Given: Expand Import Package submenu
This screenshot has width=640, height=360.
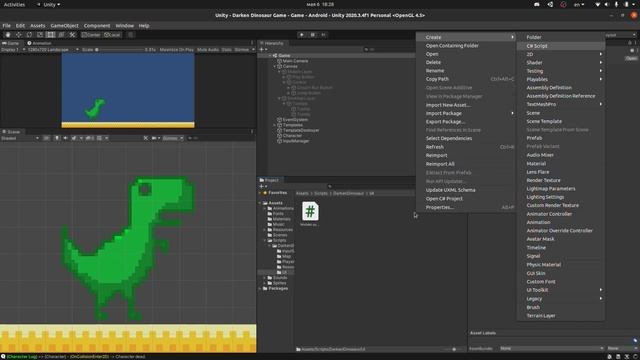Looking at the screenshot, I should 466,113.
